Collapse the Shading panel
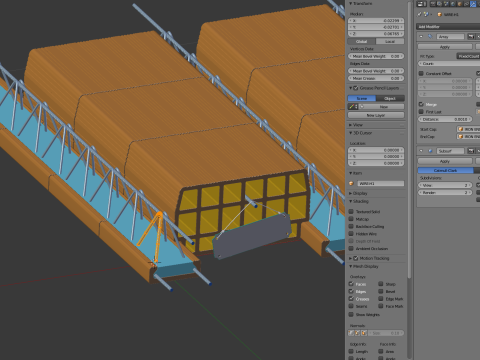Screen dimensions: 480x360 (351, 201)
